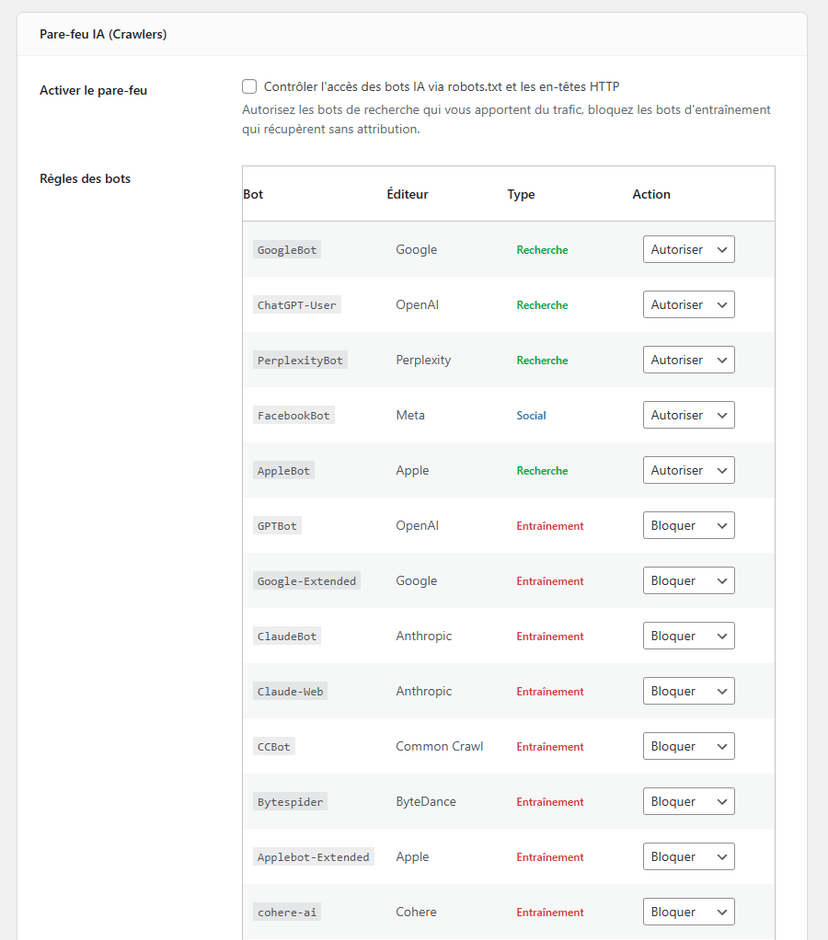Open the Action dropdown for CCBot

click(688, 746)
